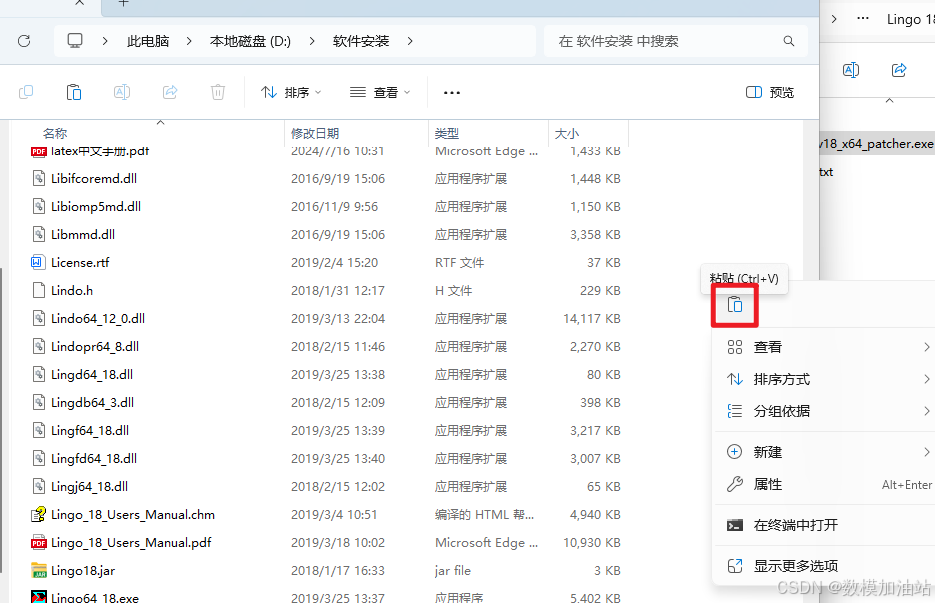Open the 查看 view dropdown in the toolbar
935x603 pixels.
380,92
